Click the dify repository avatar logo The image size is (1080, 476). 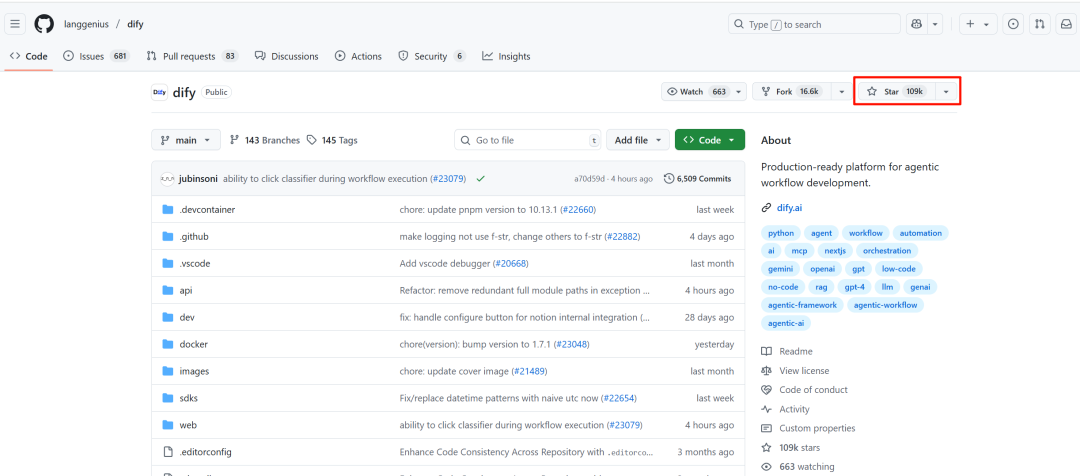pos(159,92)
